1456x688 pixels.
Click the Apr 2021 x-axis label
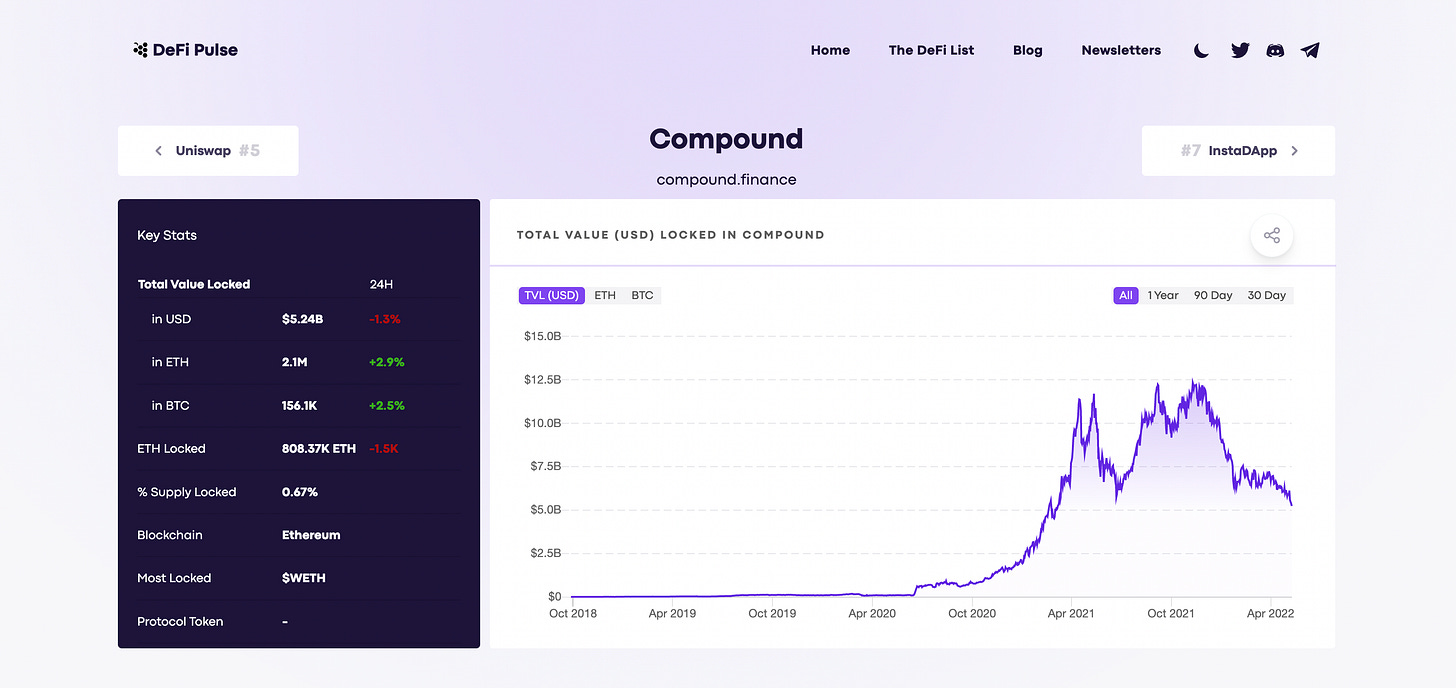(x=1072, y=613)
